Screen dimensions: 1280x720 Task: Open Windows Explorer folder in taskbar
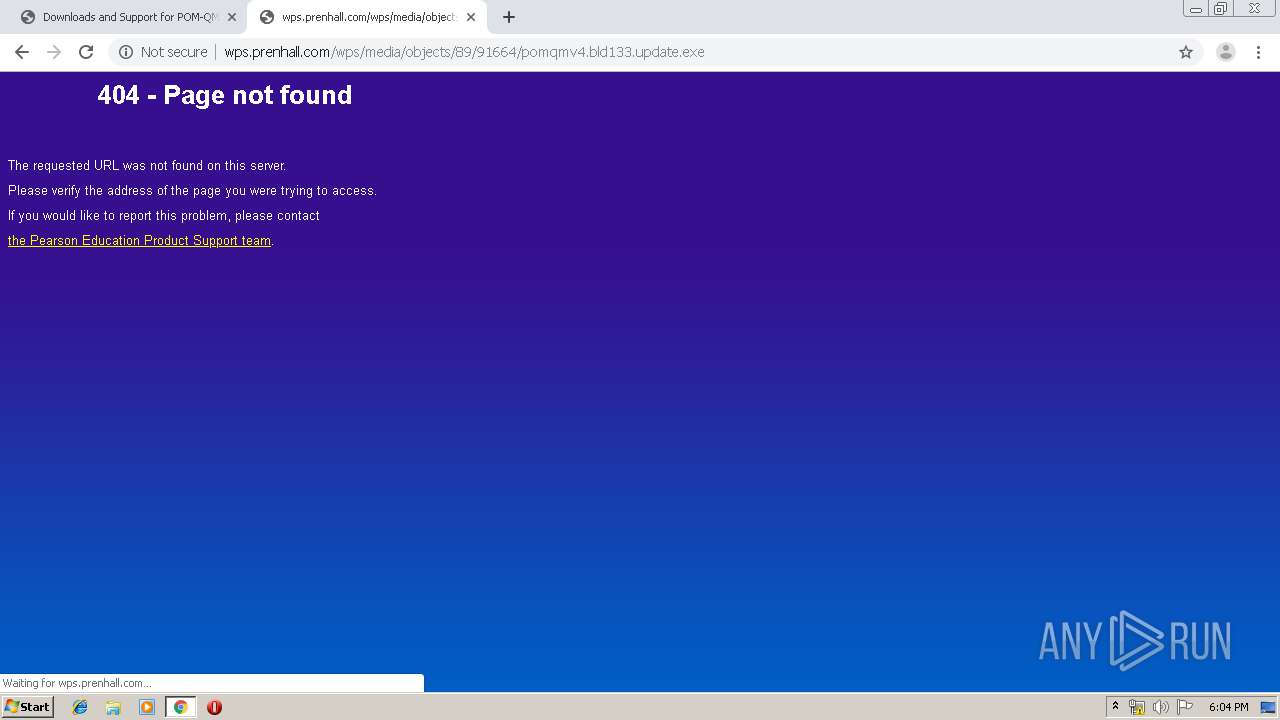113,707
